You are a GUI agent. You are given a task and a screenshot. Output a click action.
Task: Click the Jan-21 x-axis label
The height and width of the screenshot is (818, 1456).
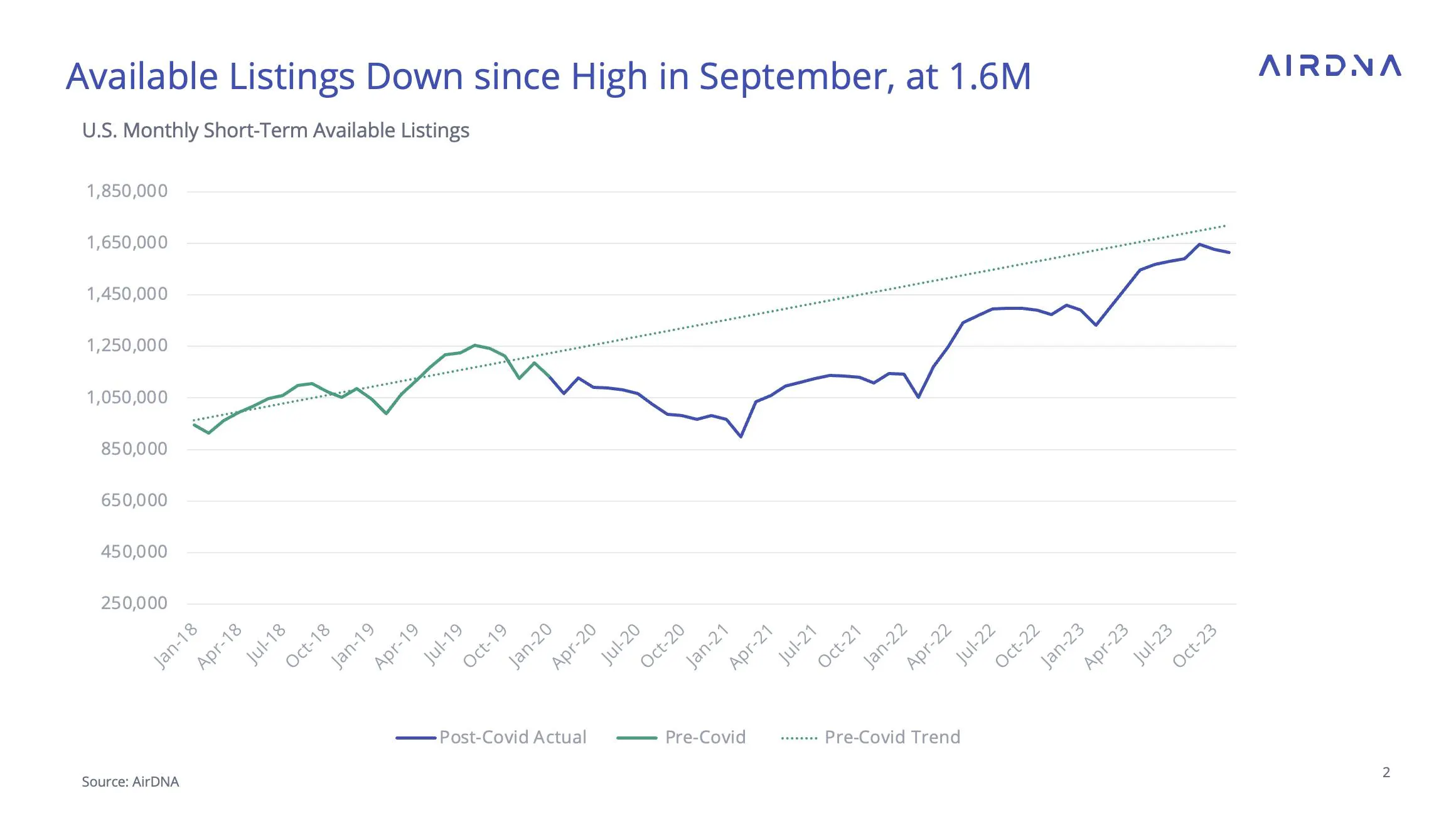[707, 647]
